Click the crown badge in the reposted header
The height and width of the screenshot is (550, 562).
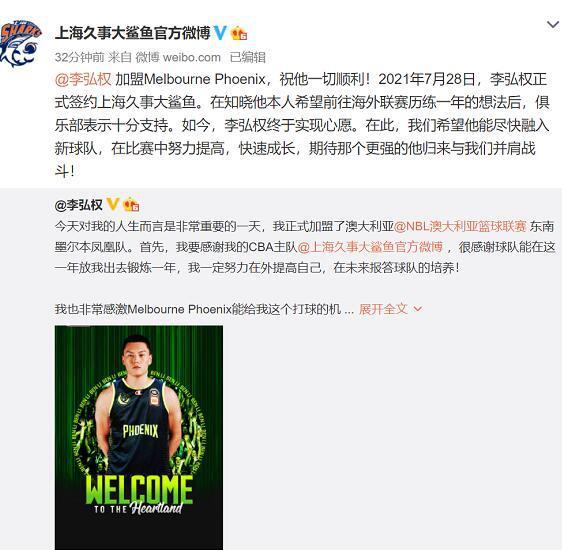(x=131, y=205)
